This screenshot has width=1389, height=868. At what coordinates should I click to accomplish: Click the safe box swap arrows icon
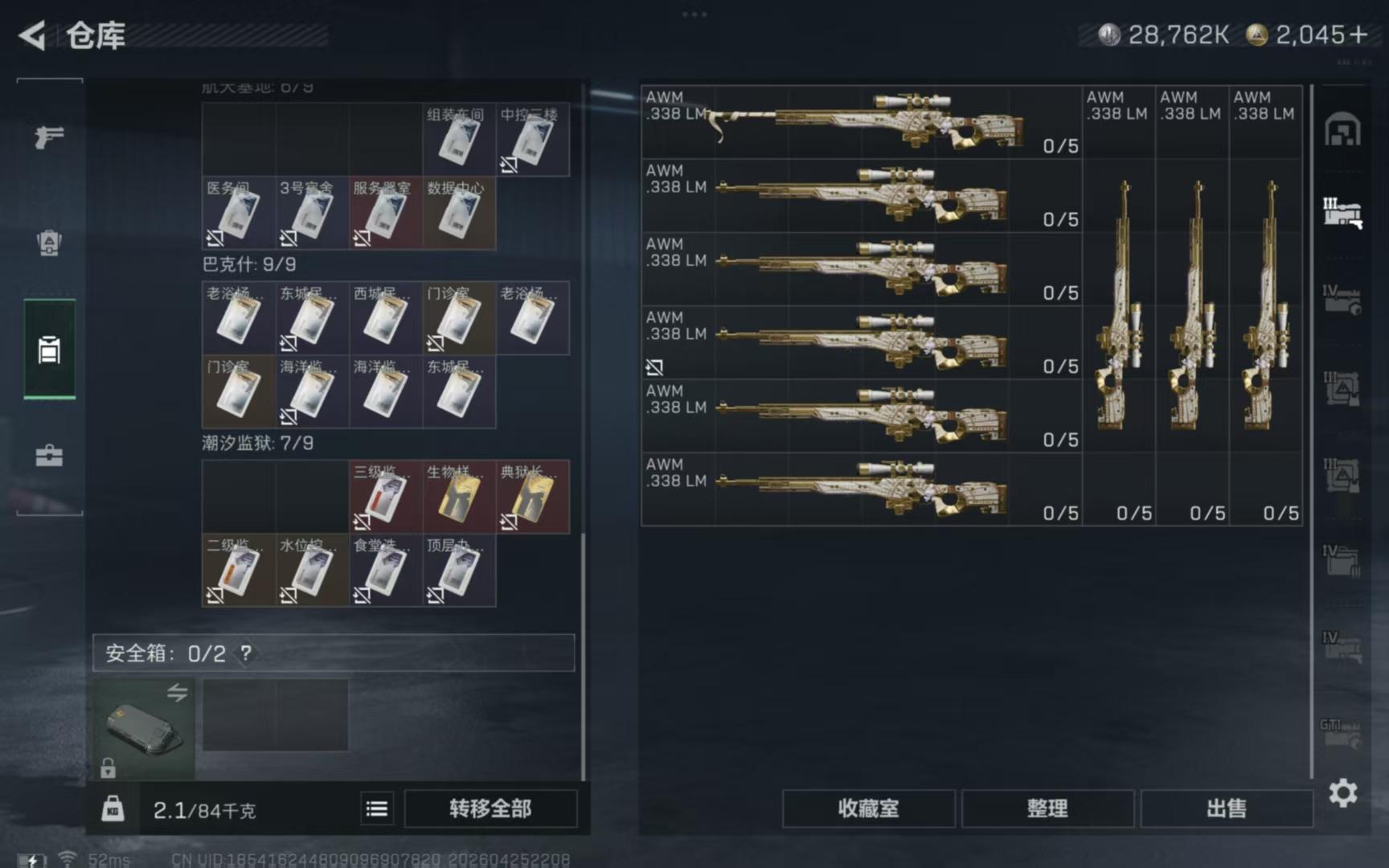178,692
